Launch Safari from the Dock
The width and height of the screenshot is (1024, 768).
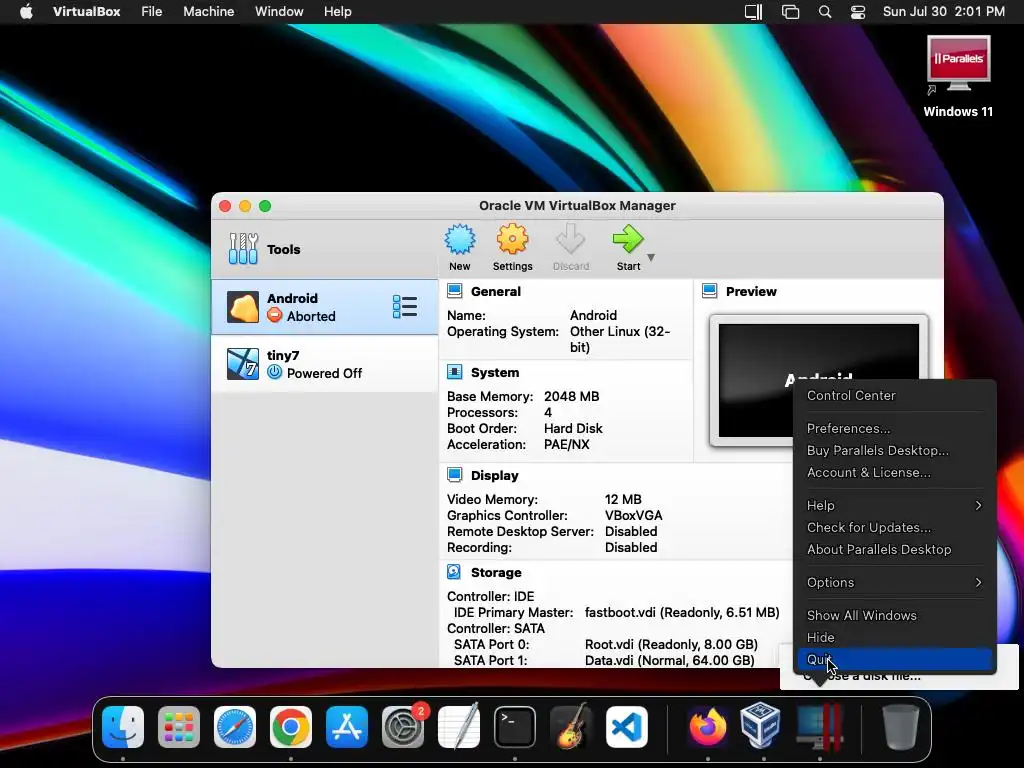pos(235,726)
